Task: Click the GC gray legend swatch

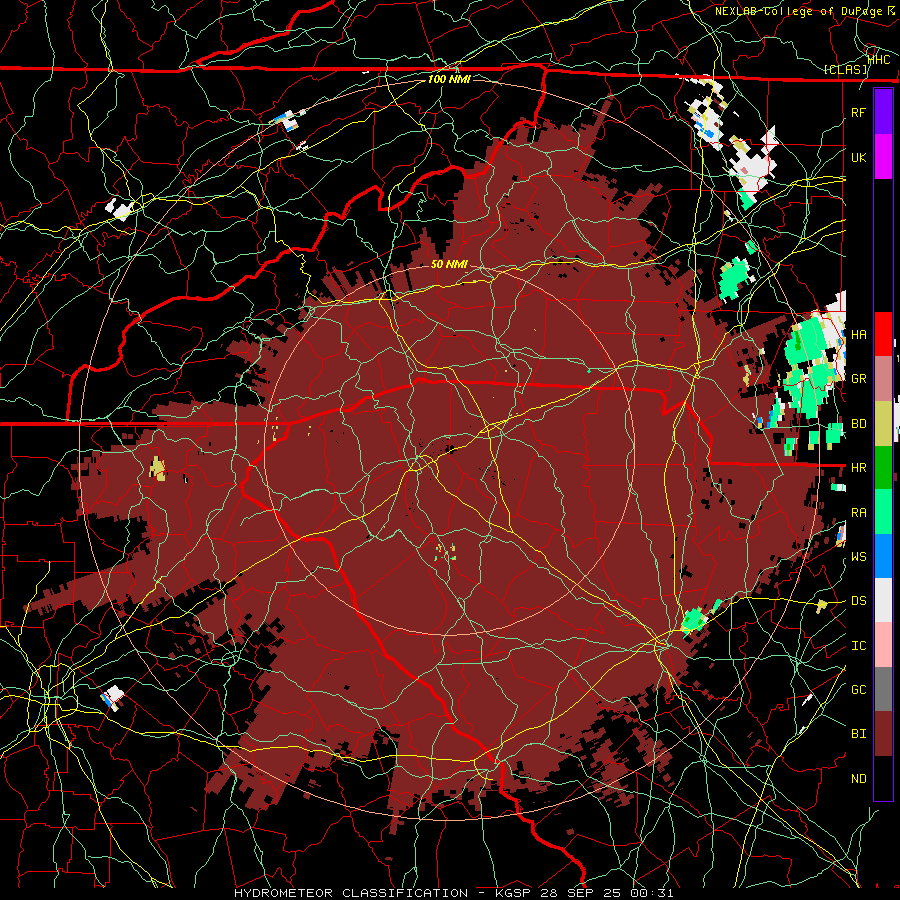Action: (883, 689)
